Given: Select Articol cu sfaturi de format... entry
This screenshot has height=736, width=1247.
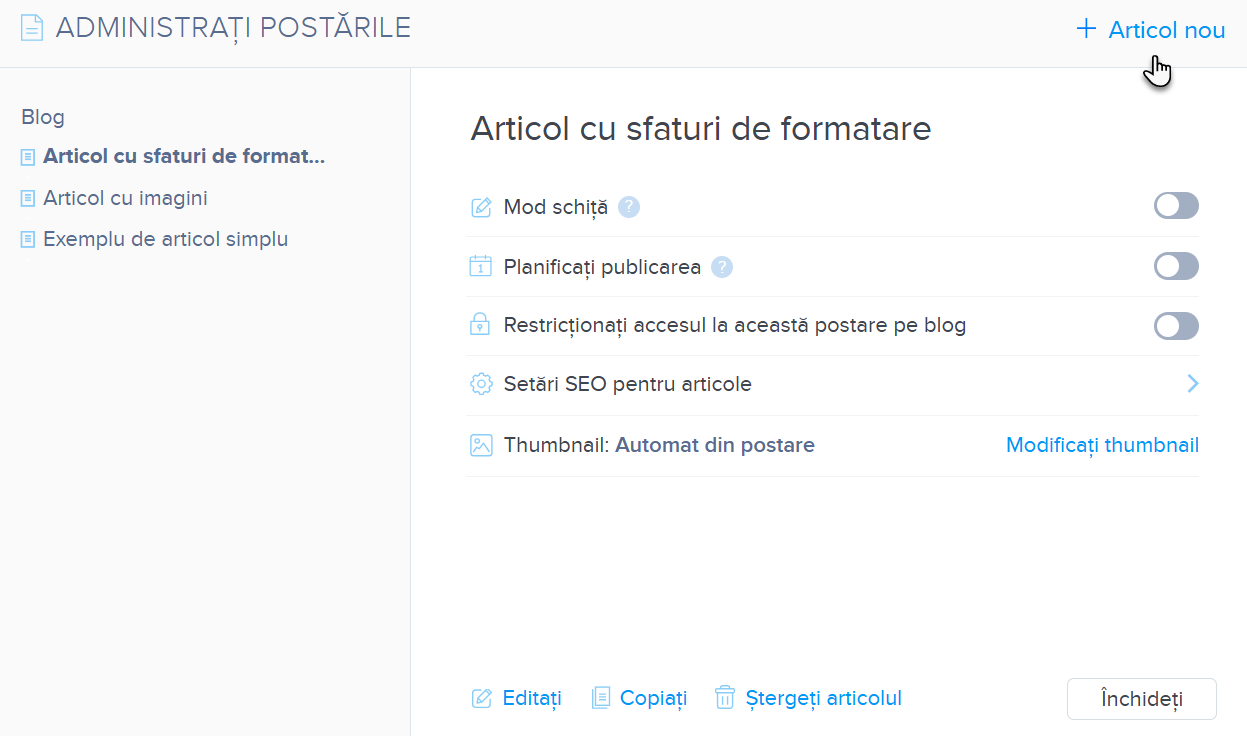Looking at the screenshot, I should (183, 156).
